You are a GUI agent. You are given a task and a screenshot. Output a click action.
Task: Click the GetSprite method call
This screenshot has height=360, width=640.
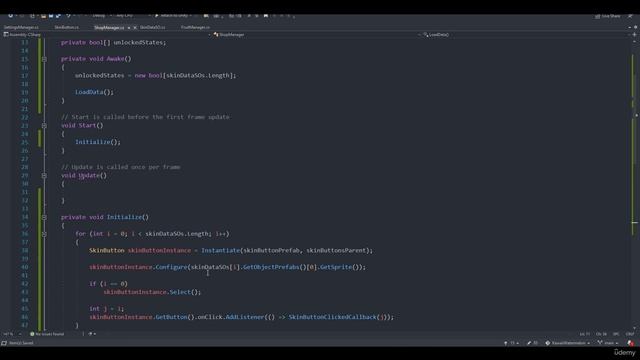[x=336, y=267]
